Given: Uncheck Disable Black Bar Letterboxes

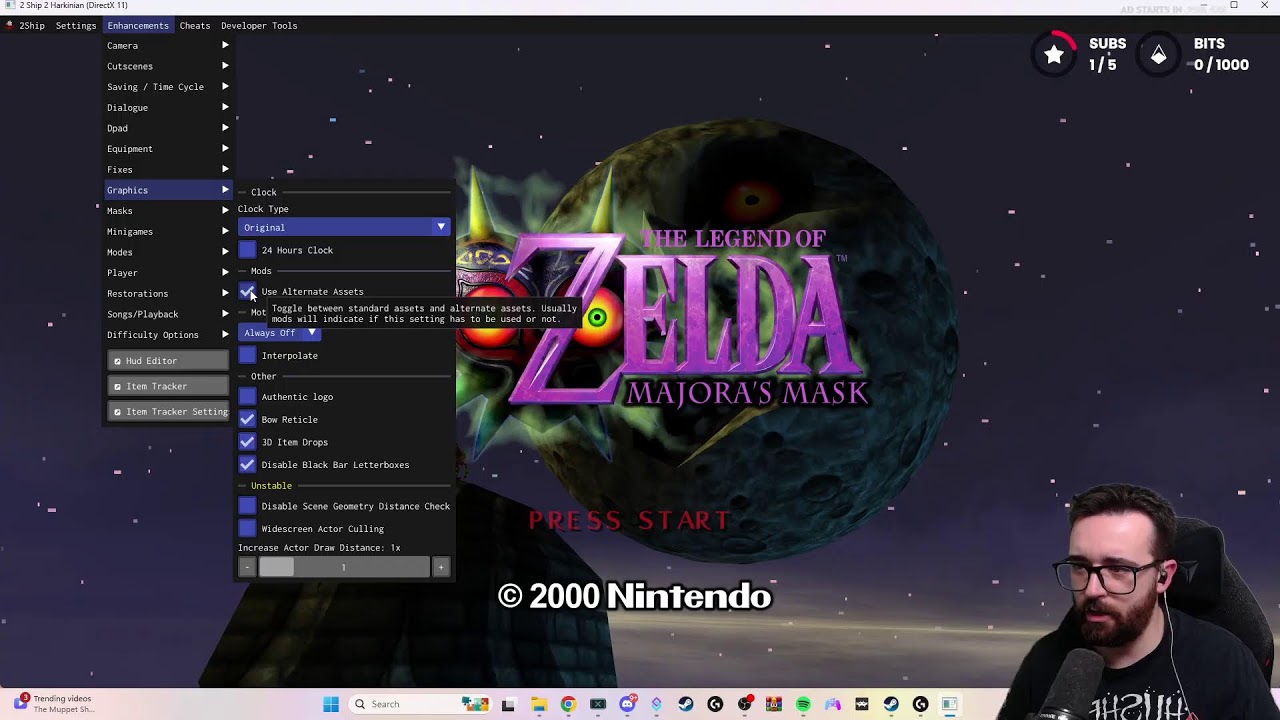Looking at the screenshot, I should (x=247, y=465).
